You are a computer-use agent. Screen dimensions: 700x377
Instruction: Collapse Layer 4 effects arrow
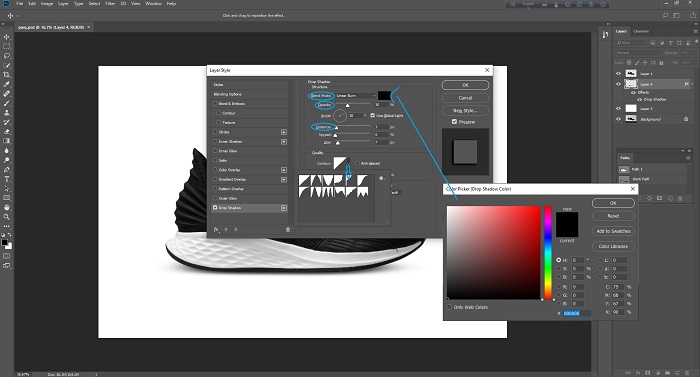[692, 84]
